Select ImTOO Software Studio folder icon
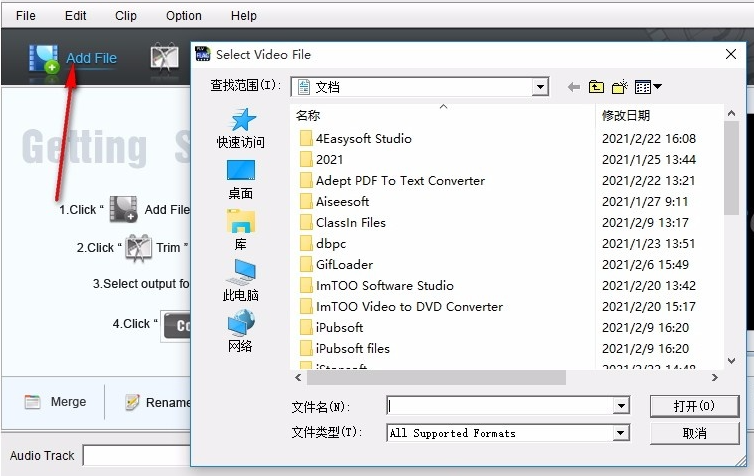This screenshot has width=754, height=476. 306,285
